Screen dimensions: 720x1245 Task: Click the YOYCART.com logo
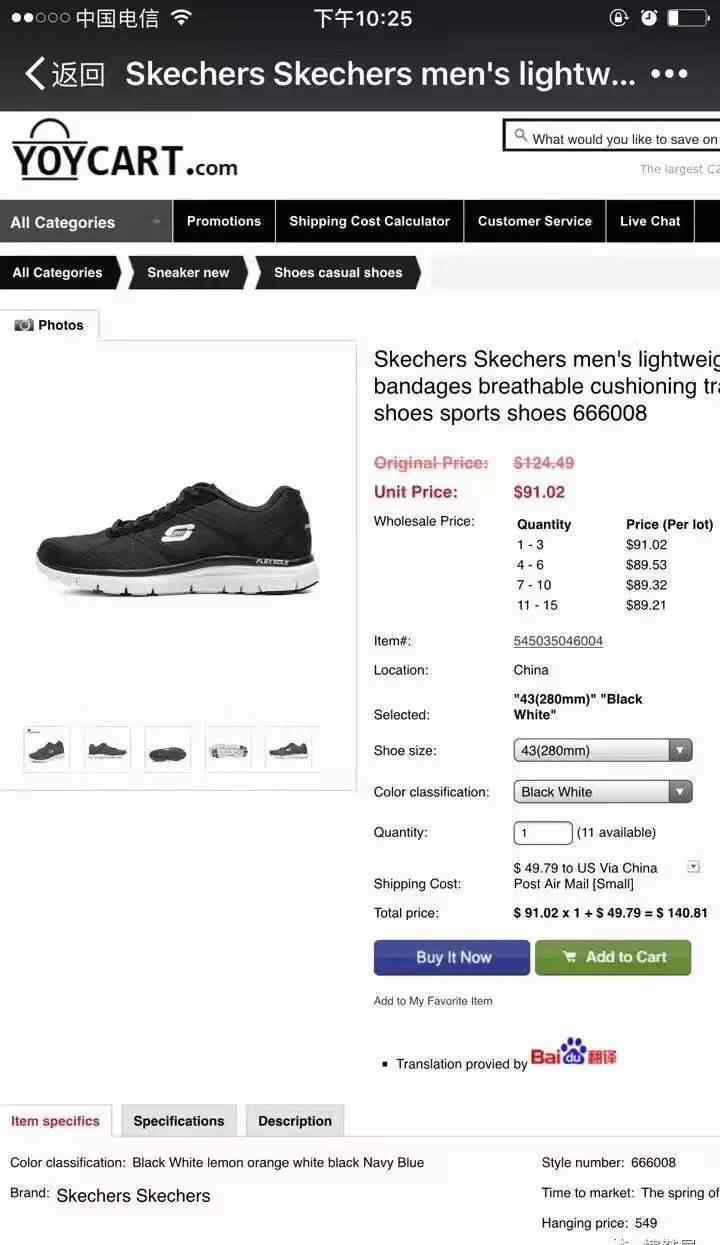click(x=124, y=150)
